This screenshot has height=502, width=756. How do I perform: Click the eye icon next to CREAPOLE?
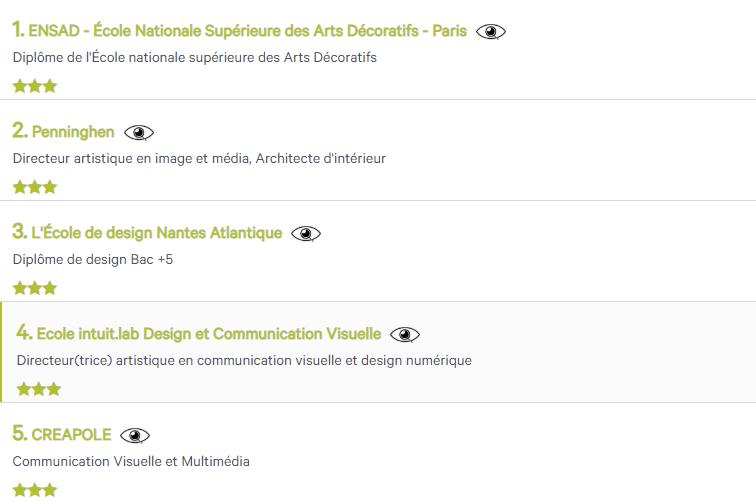(135, 436)
